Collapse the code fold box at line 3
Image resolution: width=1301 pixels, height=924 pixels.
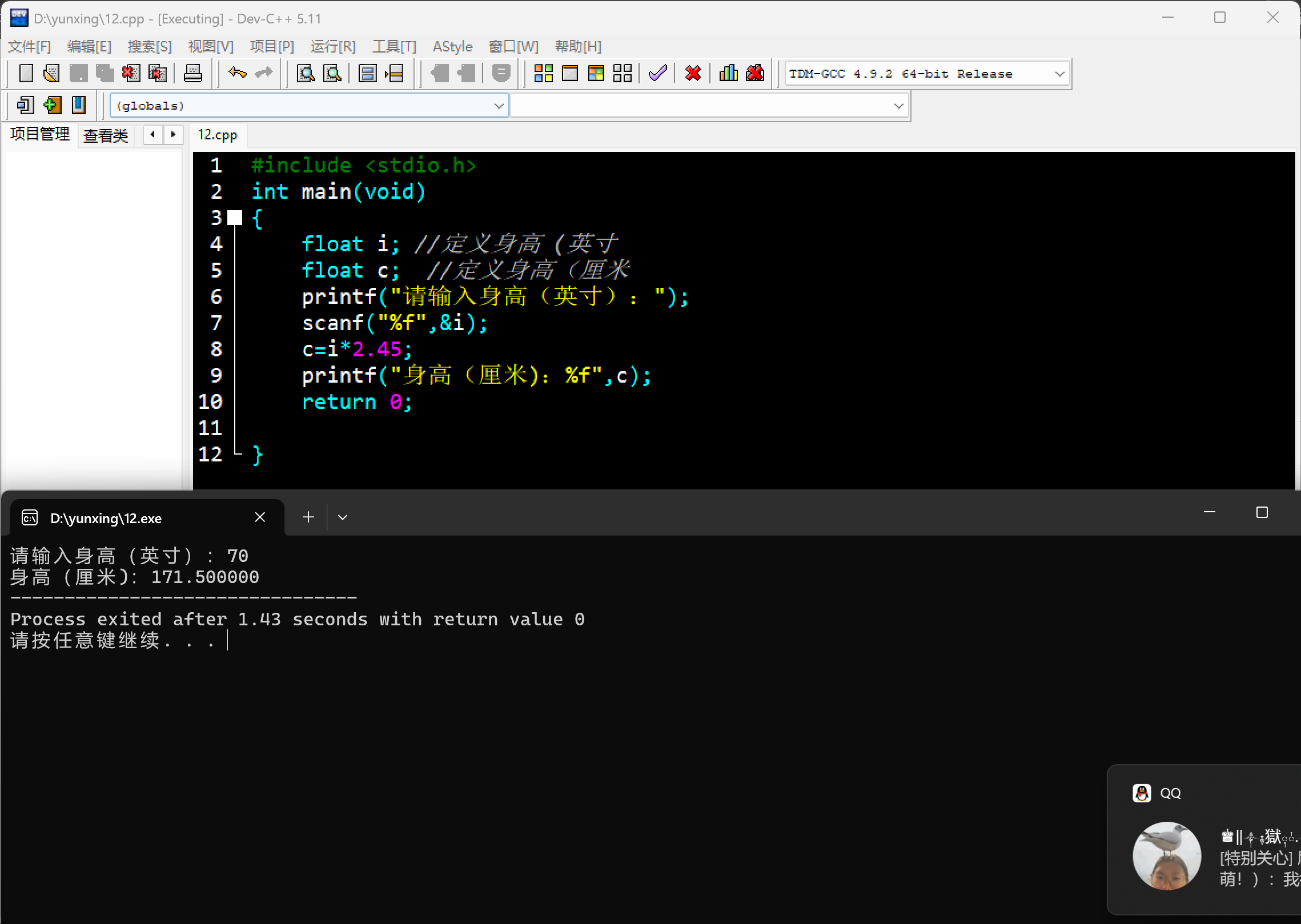point(235,218)
